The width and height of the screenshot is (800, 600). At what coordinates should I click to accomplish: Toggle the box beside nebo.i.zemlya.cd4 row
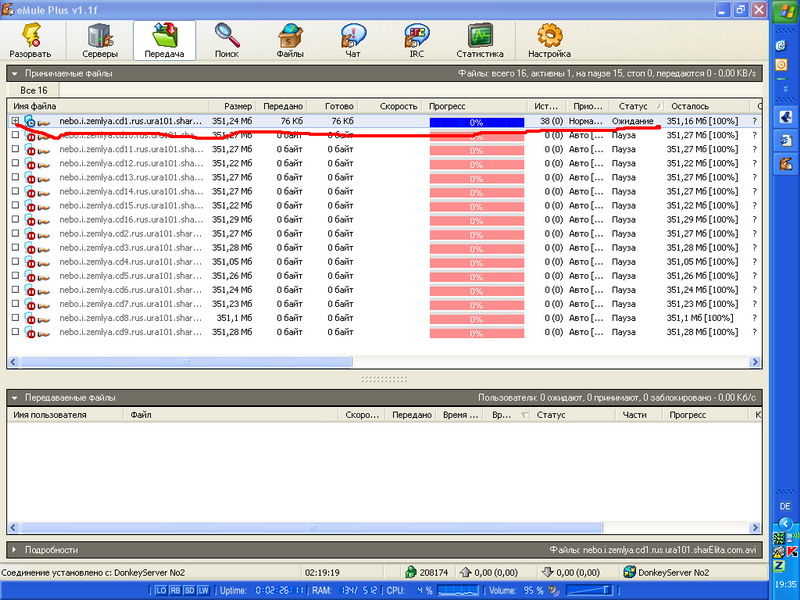(15, 261)
